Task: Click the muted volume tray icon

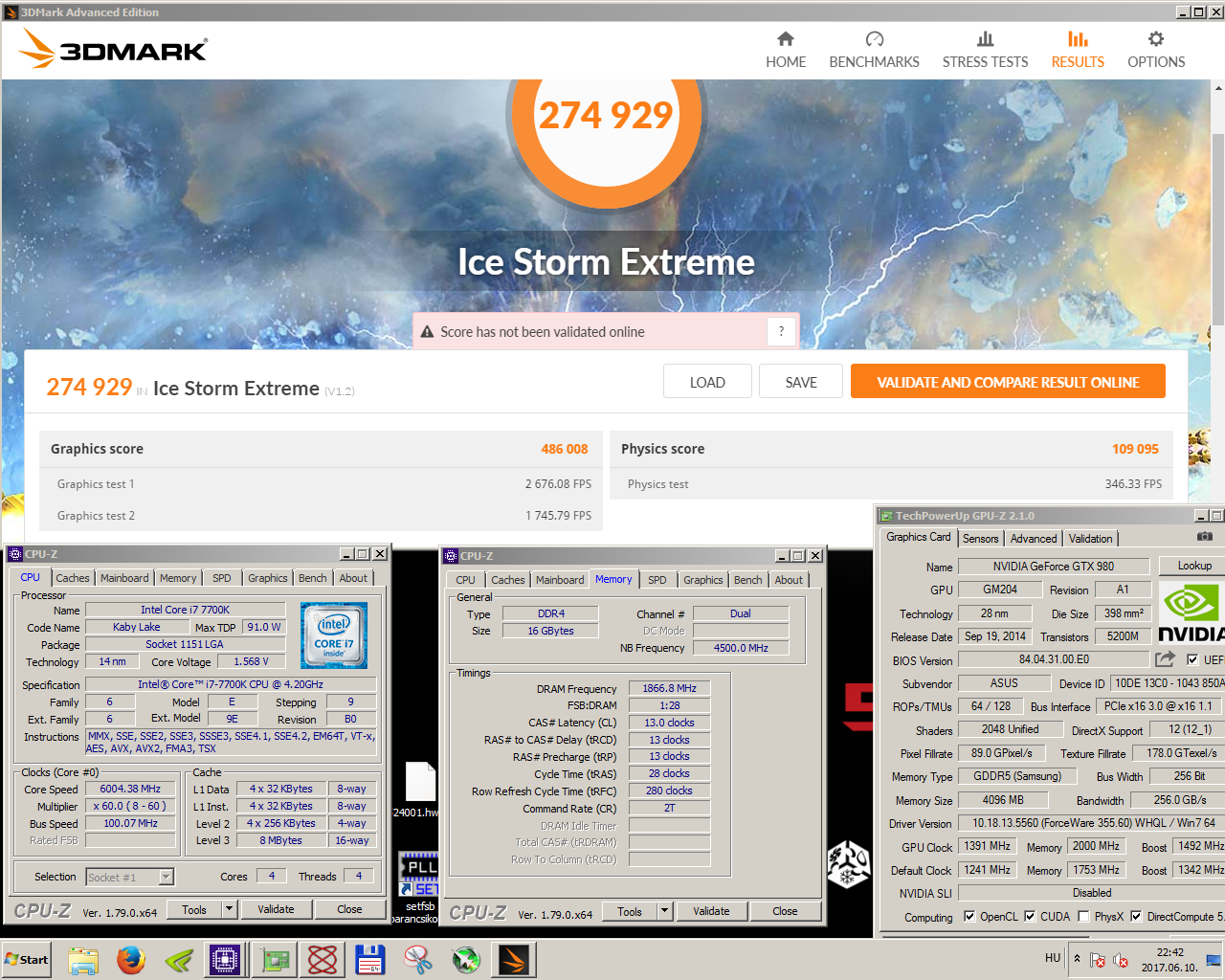Action: 1122,960
